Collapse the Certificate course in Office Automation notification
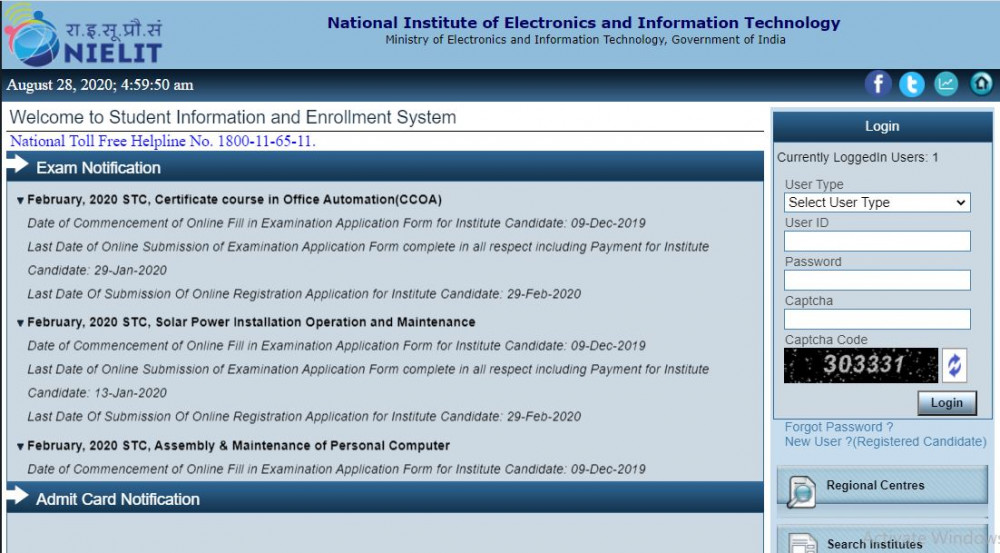The width and height of the screenshot is (1000, 553). 21,200
